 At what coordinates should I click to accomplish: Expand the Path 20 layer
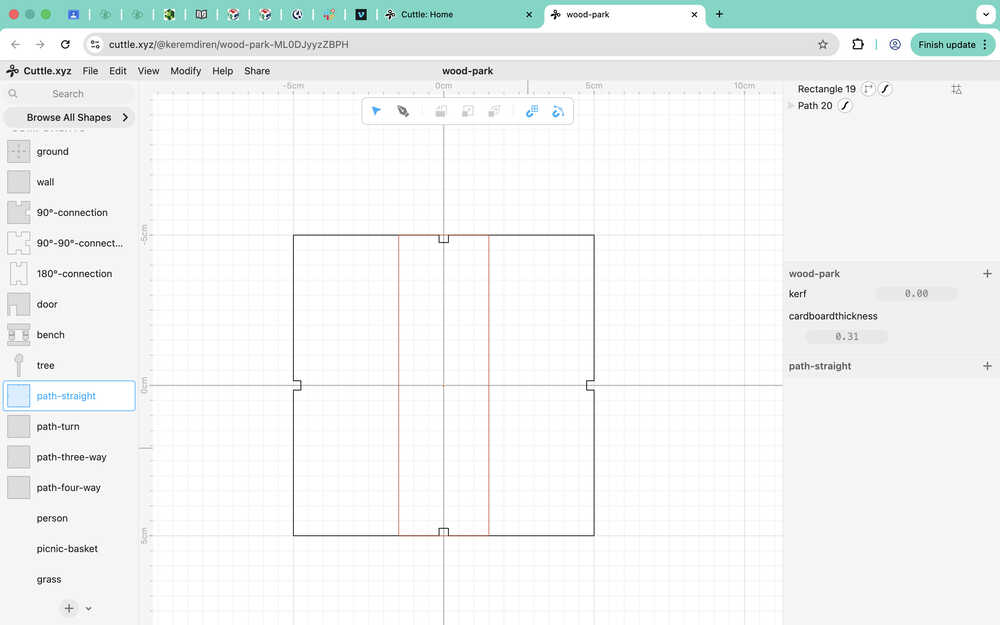(x=791, y=105)
